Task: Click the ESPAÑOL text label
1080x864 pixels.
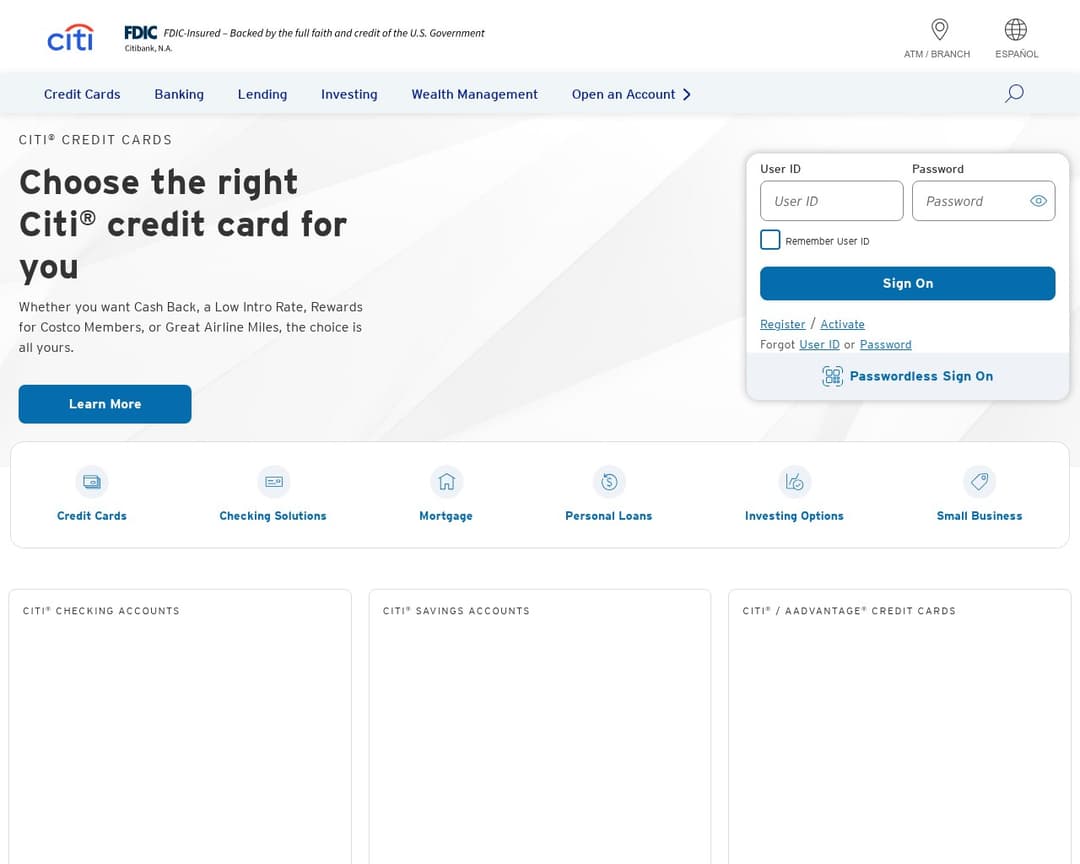Action: 1017,54
